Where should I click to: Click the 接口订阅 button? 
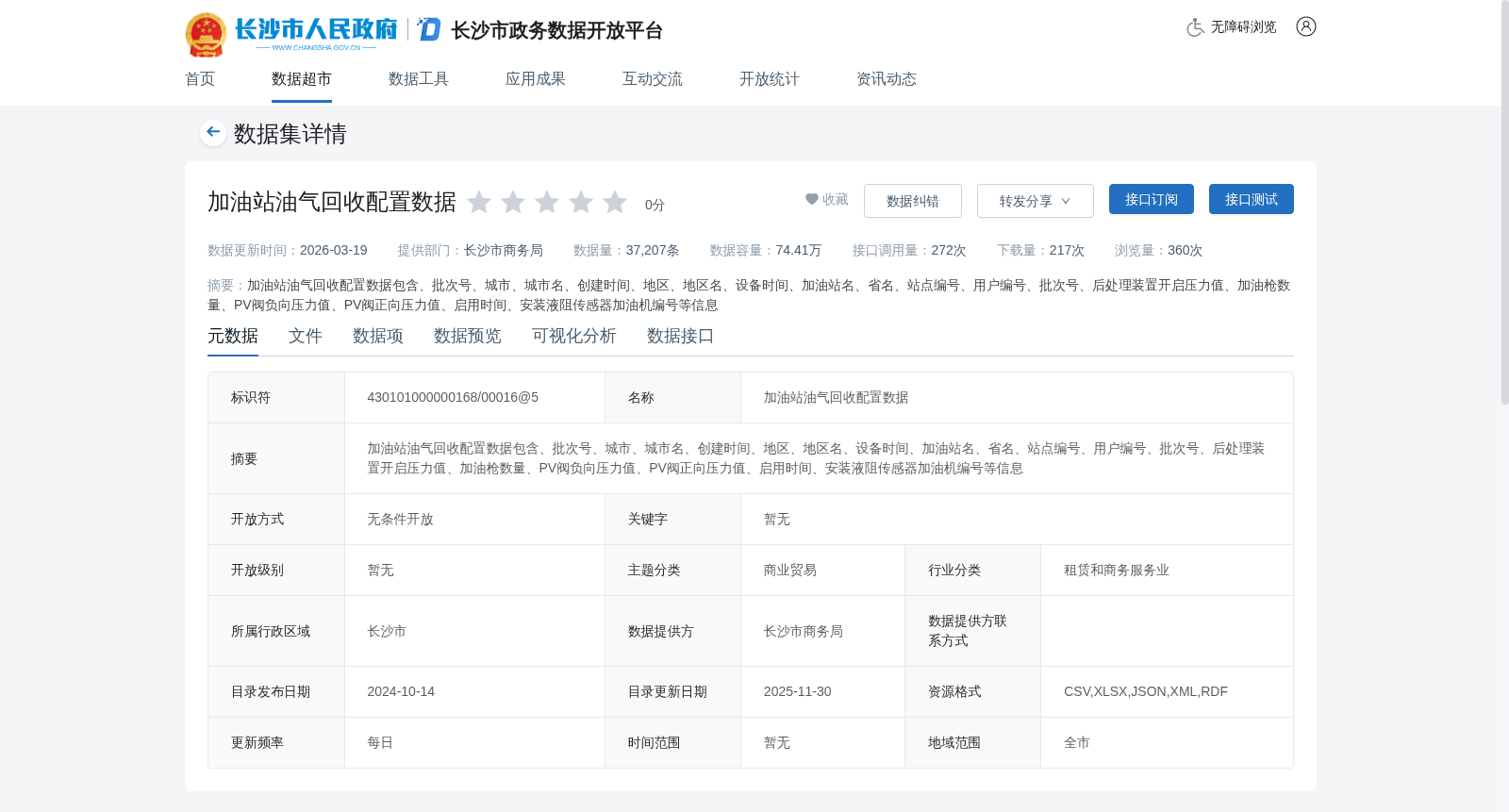pos(1152,199)
